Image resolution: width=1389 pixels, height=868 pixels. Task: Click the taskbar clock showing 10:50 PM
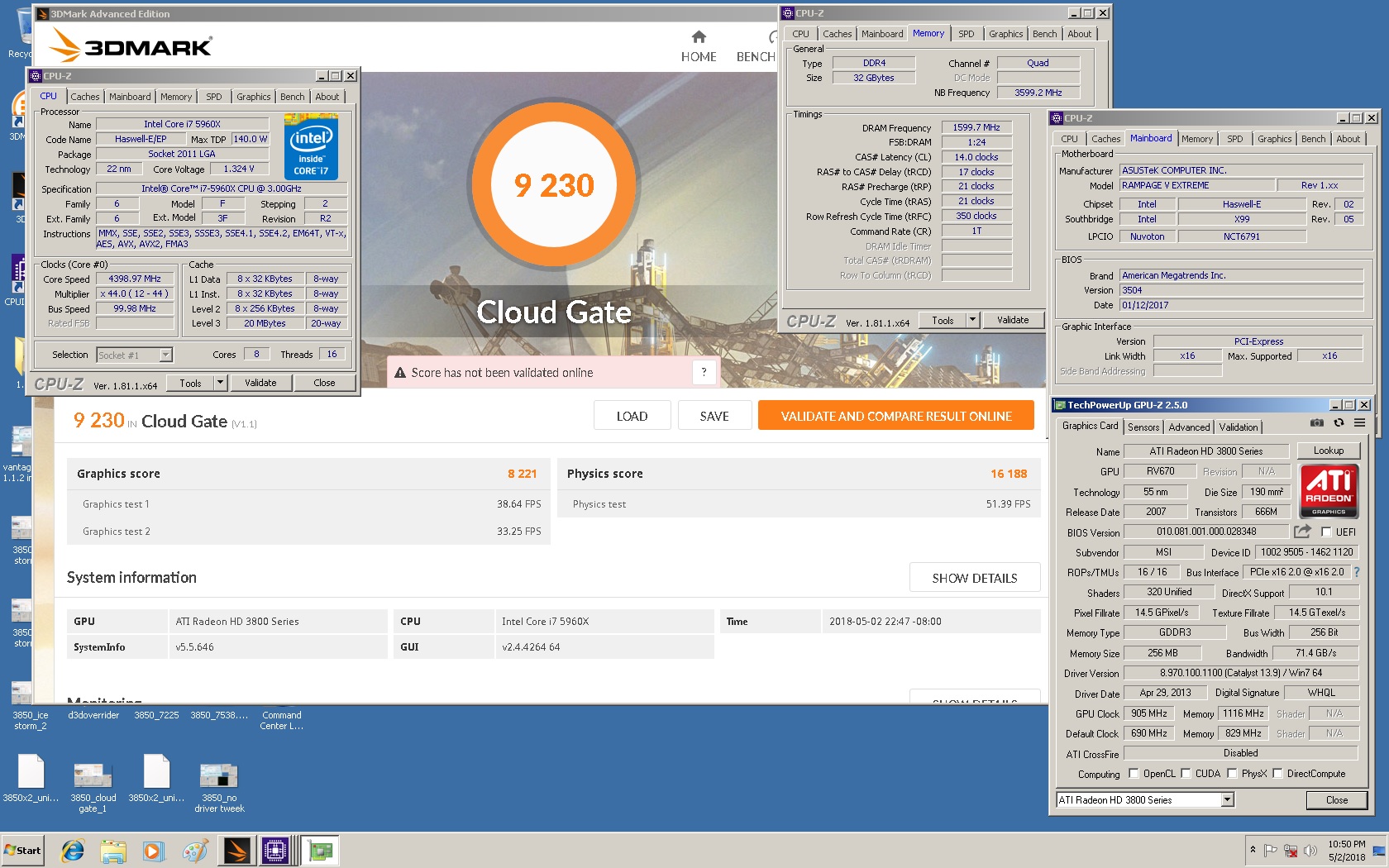click(x=1347, y=851)
